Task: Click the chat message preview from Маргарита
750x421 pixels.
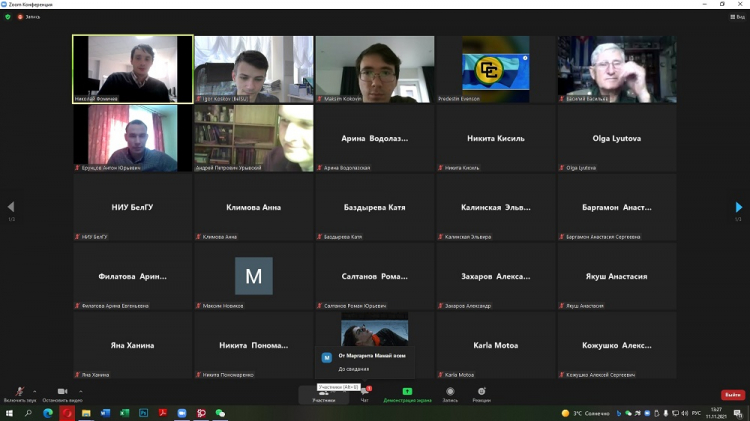Action: pos(362,362)
